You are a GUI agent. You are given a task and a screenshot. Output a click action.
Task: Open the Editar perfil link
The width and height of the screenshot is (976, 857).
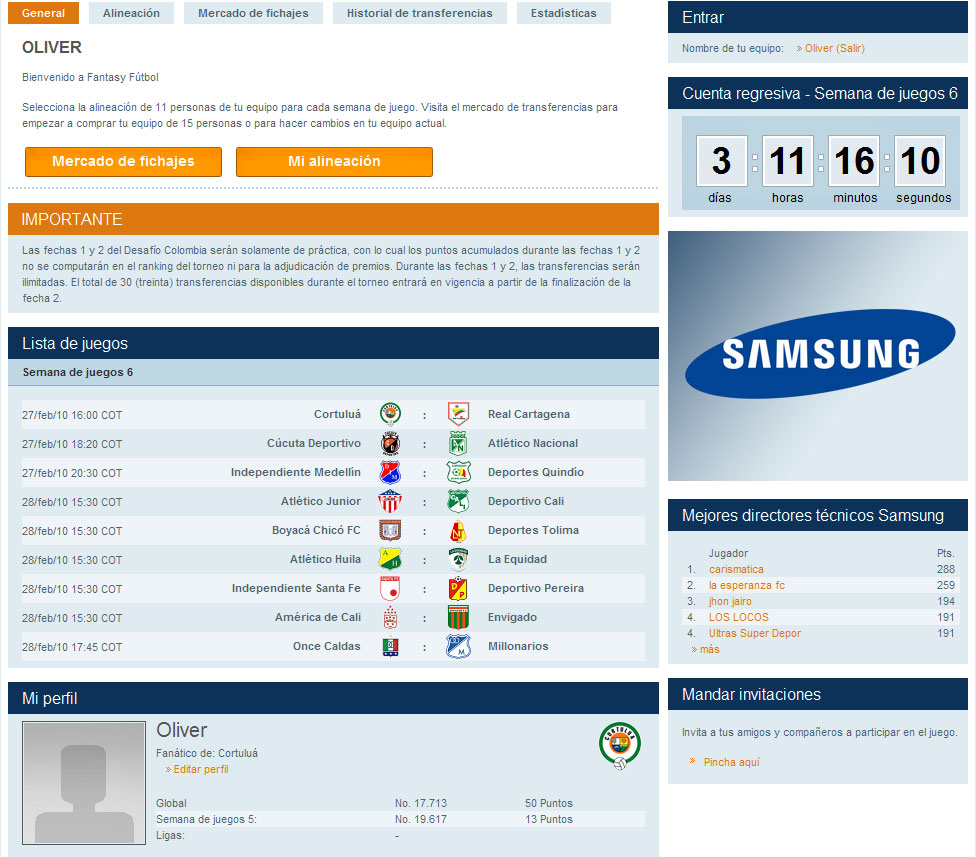point(200,769)
